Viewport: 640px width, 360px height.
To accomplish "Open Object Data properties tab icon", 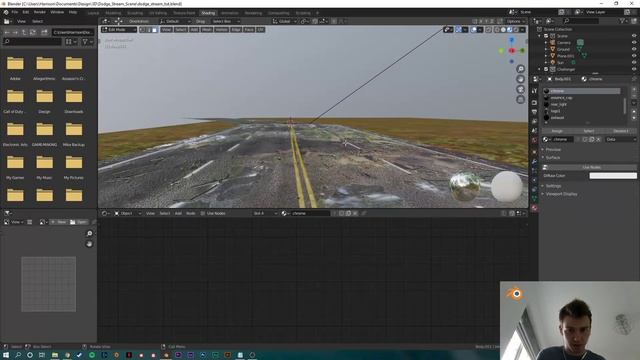I will [534, 198].
